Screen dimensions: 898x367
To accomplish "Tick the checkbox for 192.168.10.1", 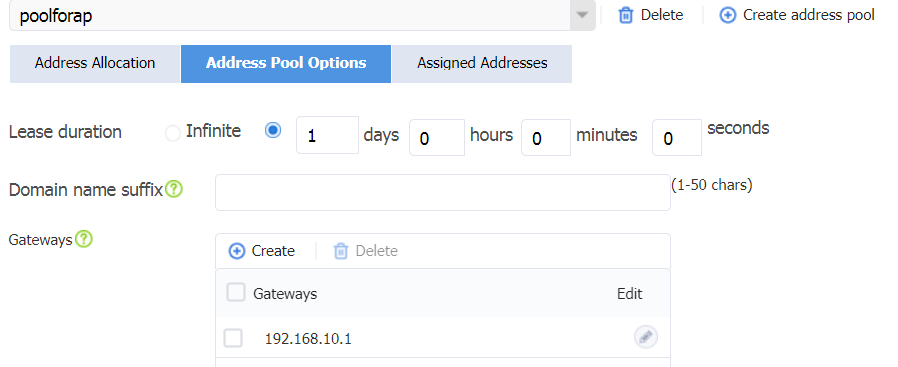I will [233, 338].
